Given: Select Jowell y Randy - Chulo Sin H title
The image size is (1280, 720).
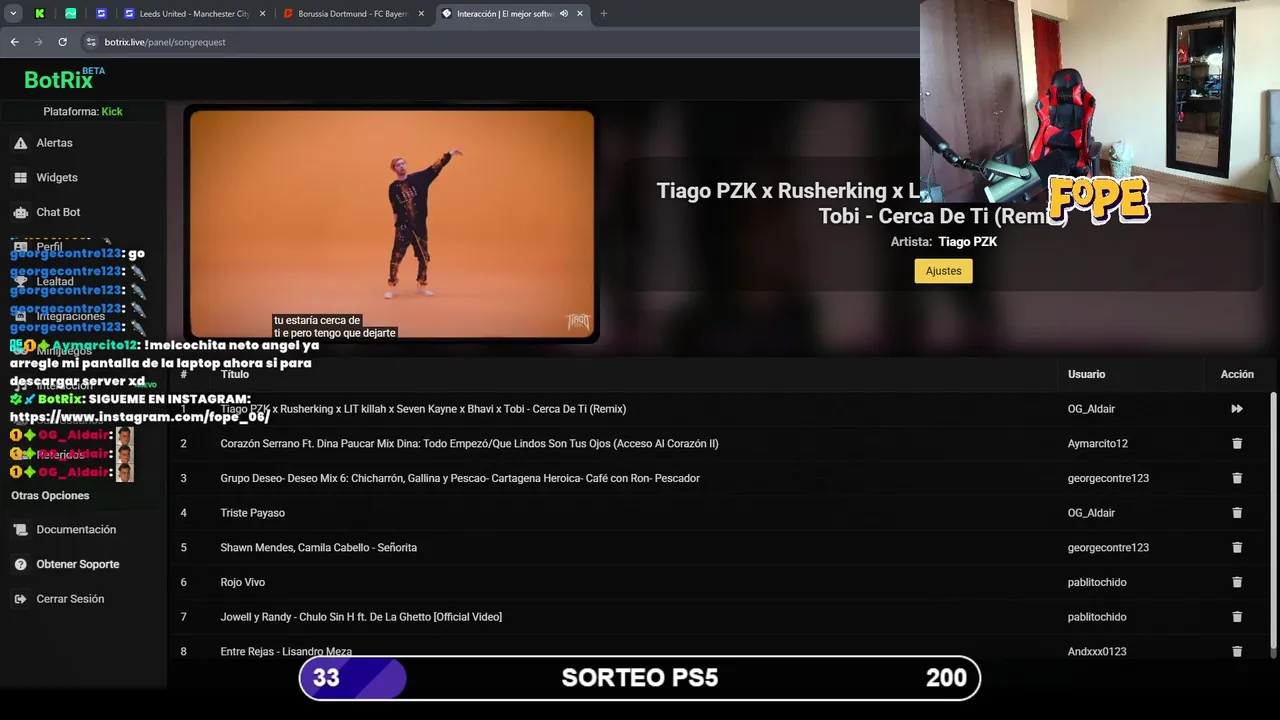Looking at the screenshot, I should point(361,617).
